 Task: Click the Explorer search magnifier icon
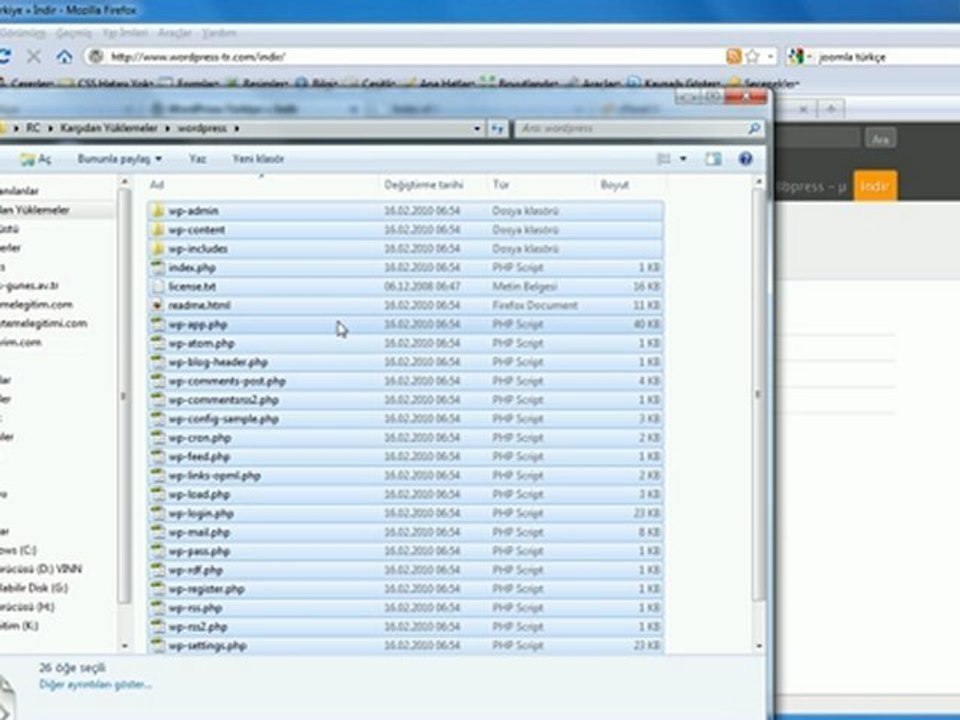(754, 129)
